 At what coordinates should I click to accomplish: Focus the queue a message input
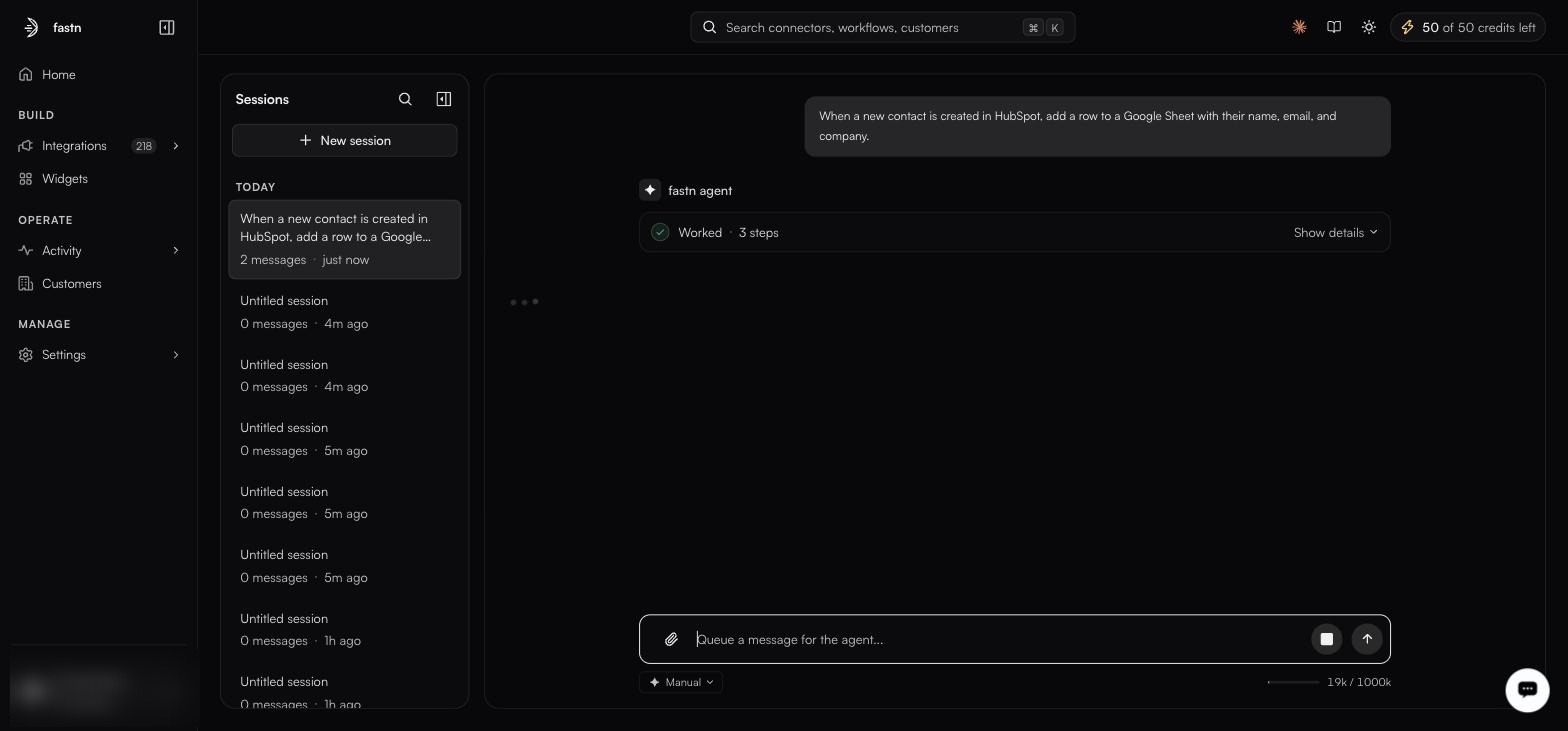click(x=1000, y=640)
